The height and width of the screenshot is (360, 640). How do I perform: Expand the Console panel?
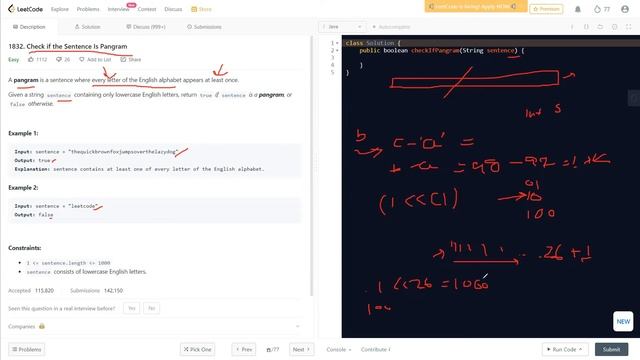tap(338, 349)
